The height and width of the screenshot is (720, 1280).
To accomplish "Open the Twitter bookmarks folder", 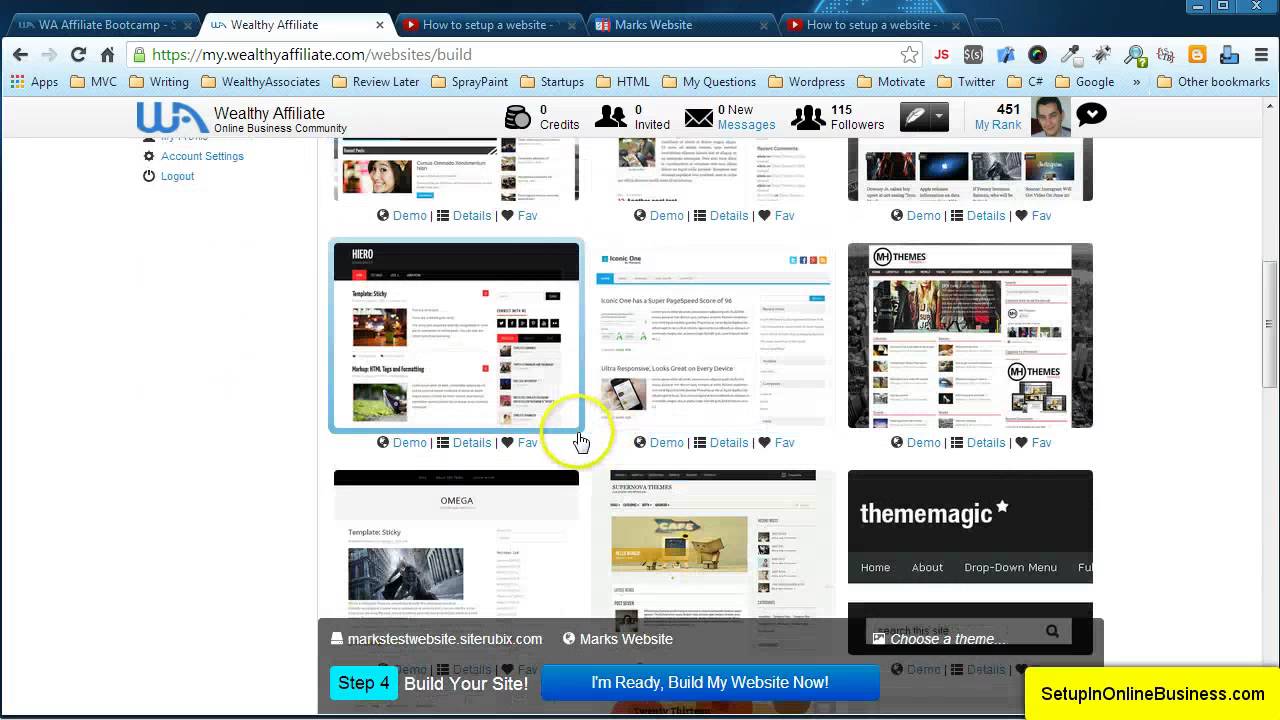I will [965, 82].
